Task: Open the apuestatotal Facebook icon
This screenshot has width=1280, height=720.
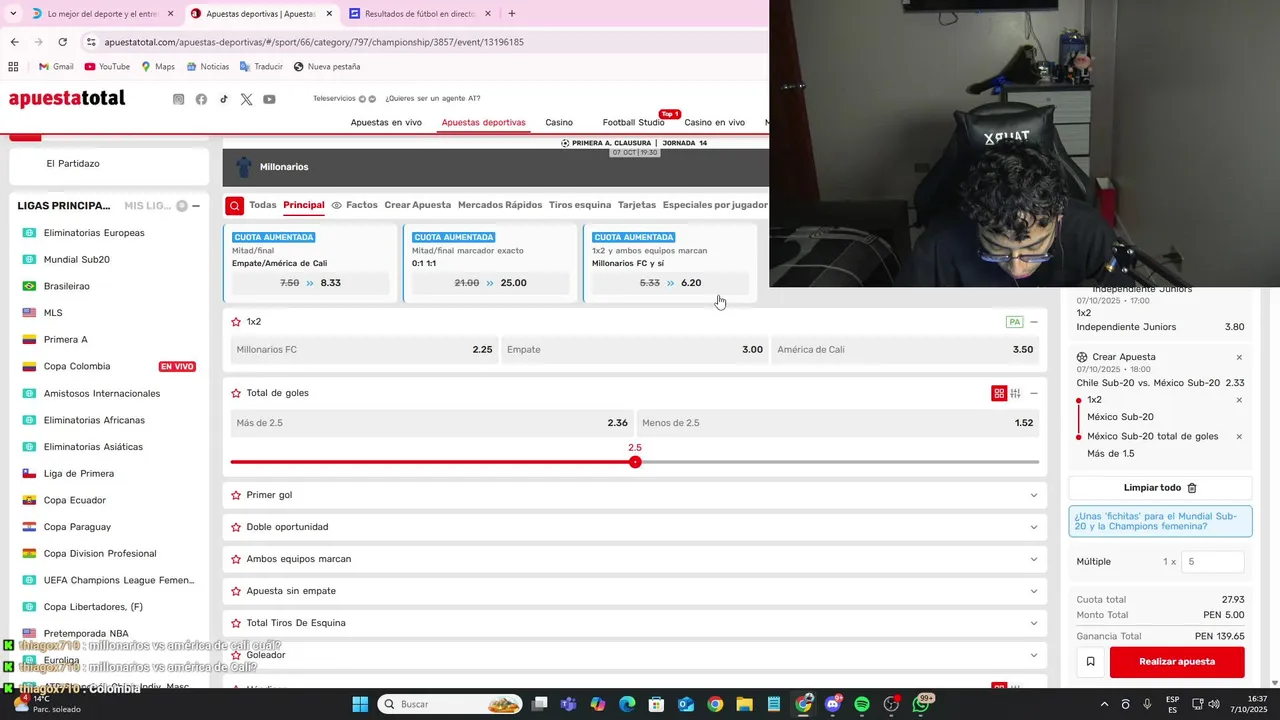Action: (201, 99)
